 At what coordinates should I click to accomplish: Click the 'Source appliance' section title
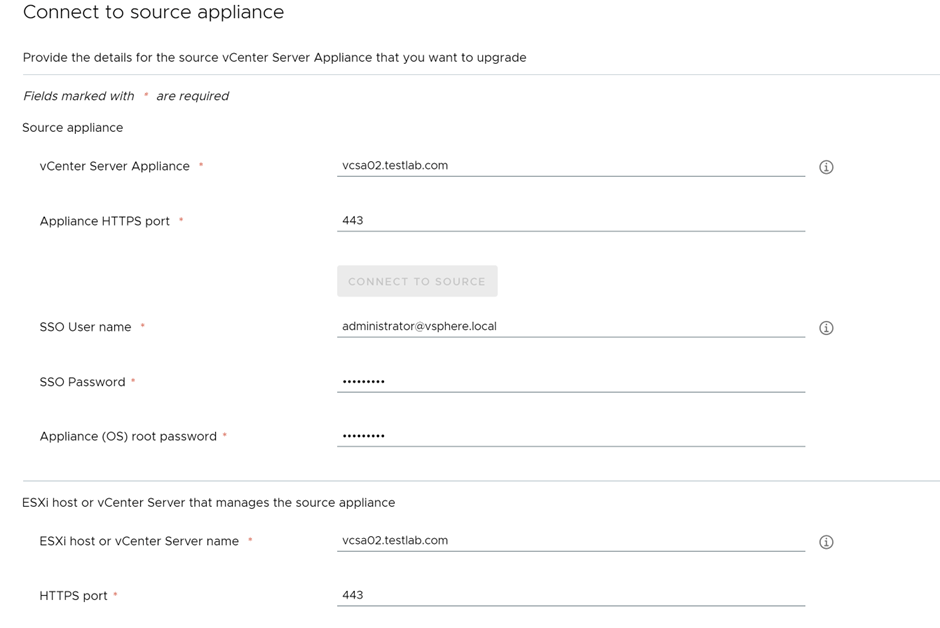coord(72,128)
